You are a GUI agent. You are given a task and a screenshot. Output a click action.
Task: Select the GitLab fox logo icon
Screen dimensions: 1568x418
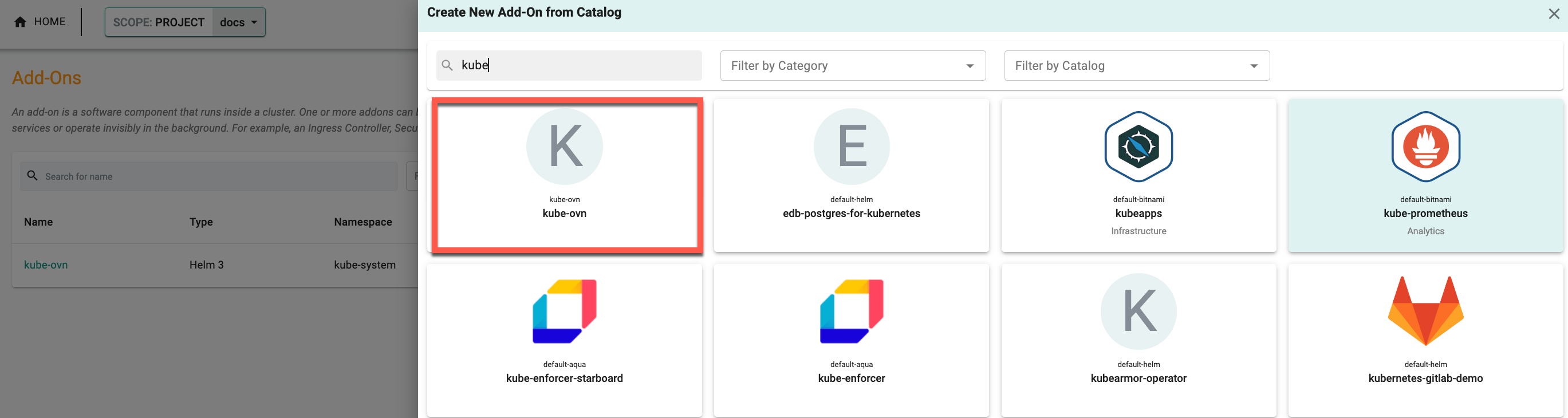click(1425, 311)
